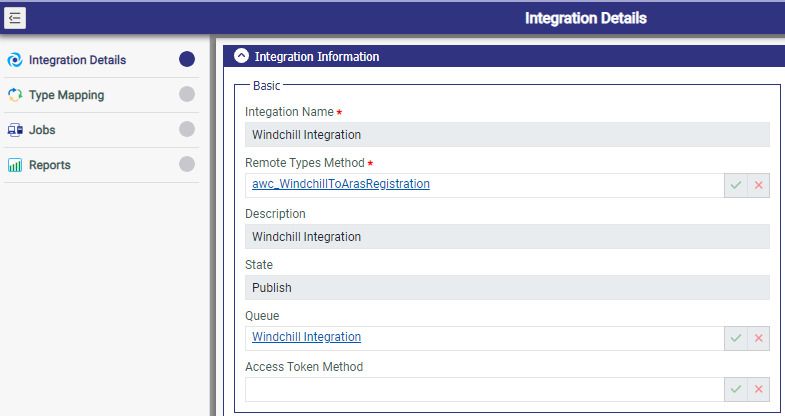Click the Integration Details swirl icon

pyautogui.click(x=15, y=60)
